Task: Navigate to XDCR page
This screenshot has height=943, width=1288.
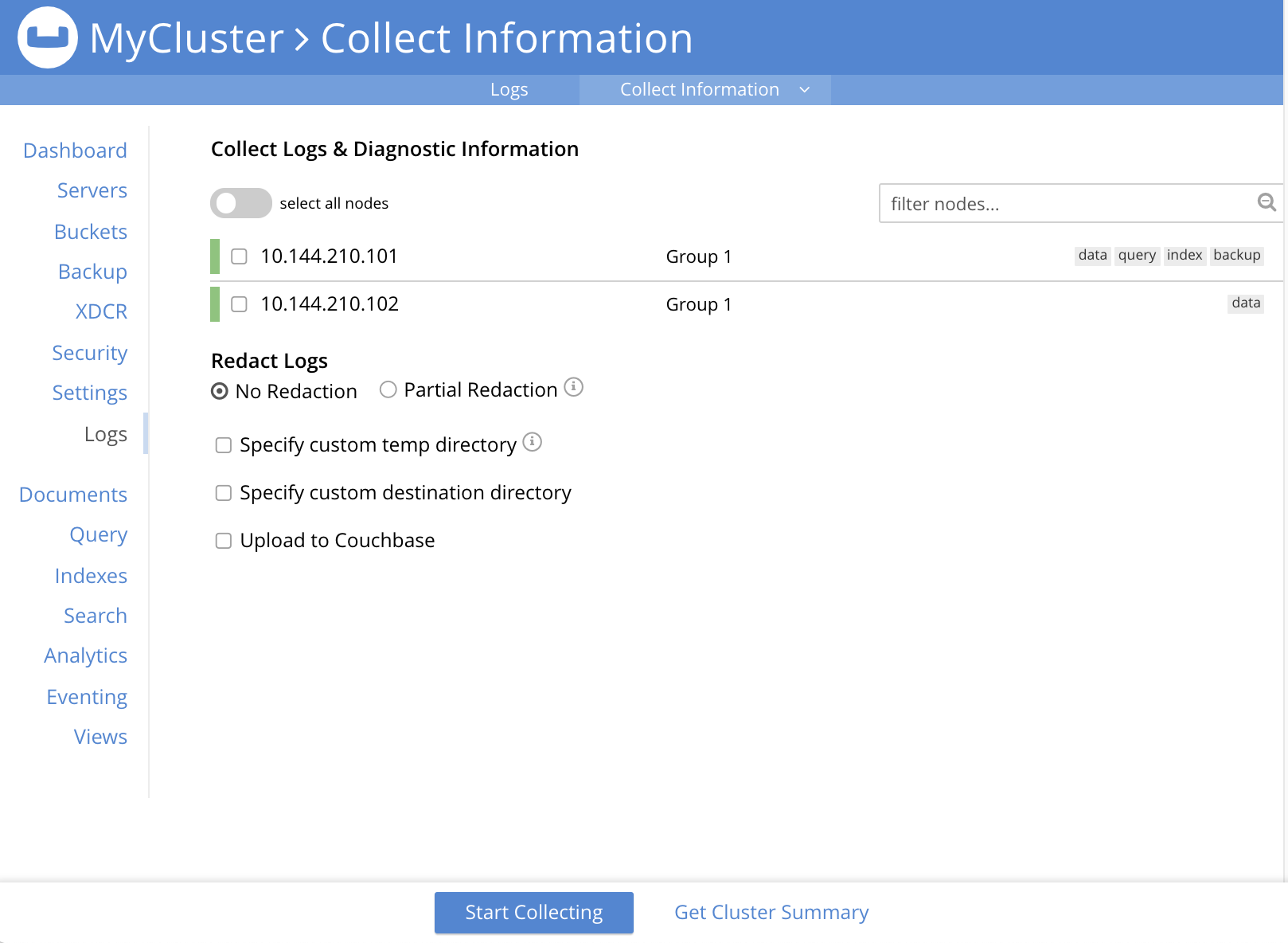Action: (x=101, y=311)
